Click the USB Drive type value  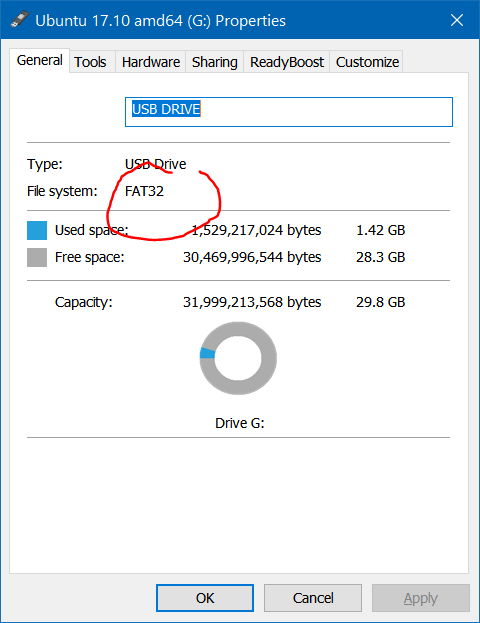[x=155, y=164]
